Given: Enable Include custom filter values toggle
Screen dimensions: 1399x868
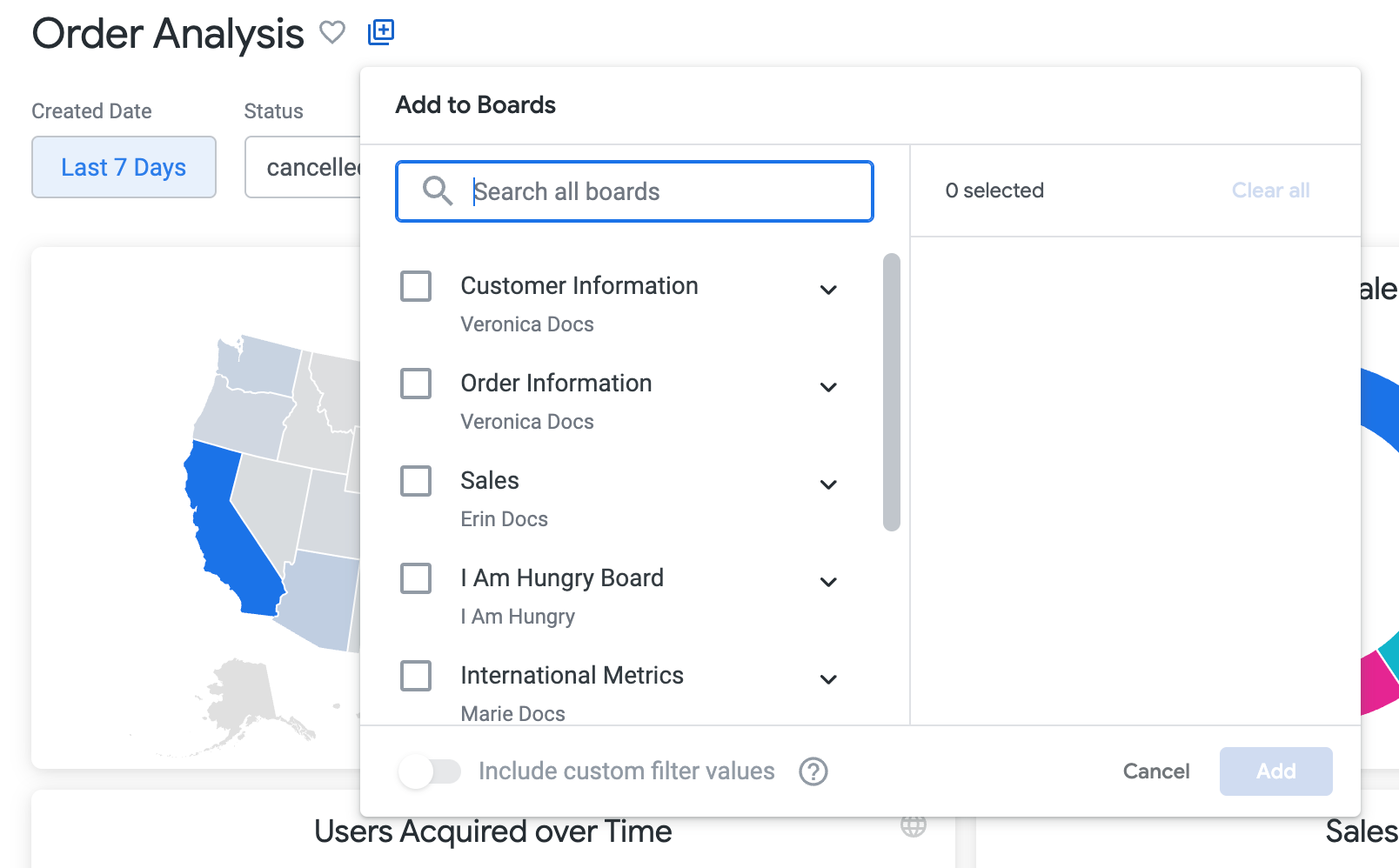Looking at the screenshot, I should click(x=430, y=771).
